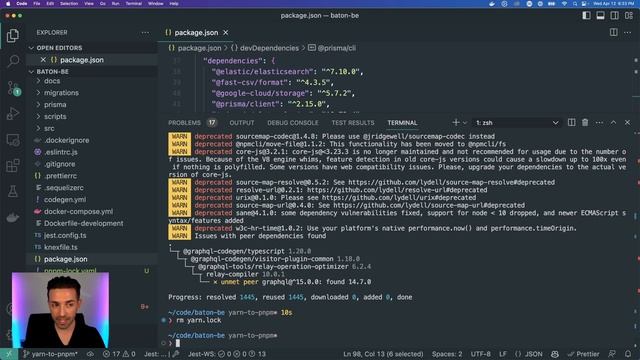The image size is (640, 360).
Task: Close package.json in Open Editors list
Action: tap(43, 60)
